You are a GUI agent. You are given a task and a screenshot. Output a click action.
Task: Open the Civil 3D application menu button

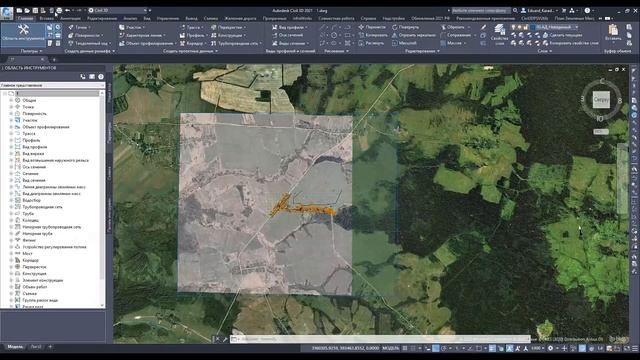point(7,13)
